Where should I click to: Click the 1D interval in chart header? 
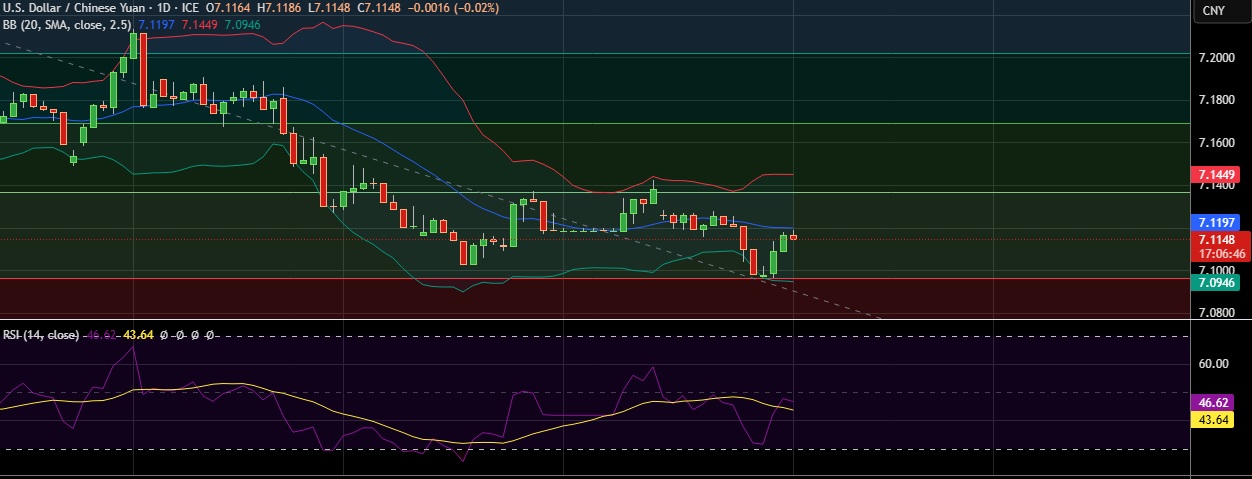160,8
